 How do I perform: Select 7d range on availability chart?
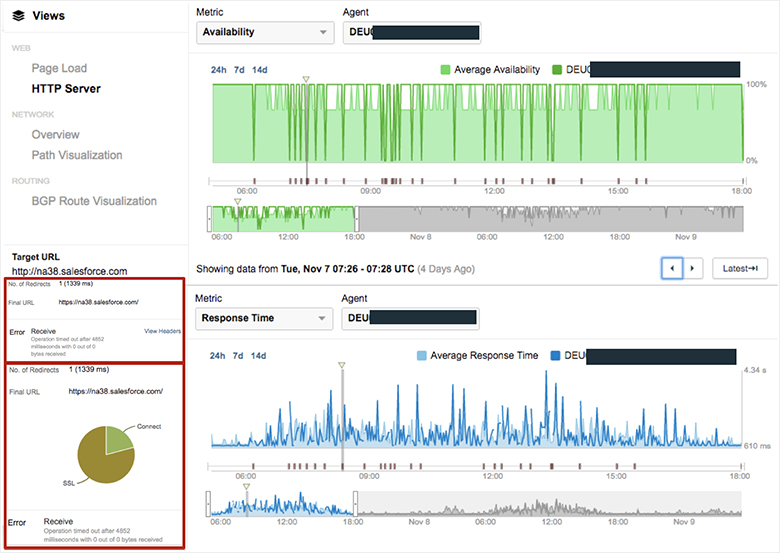(238, 70)
